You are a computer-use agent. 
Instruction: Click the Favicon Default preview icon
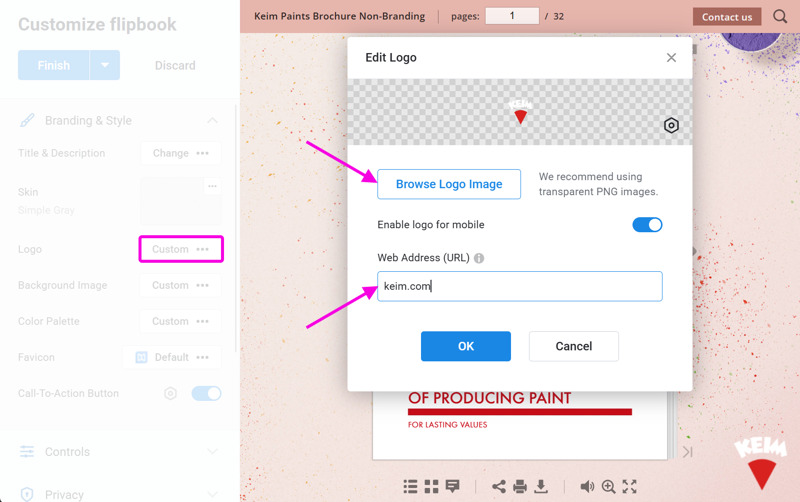tap(141, 357)
